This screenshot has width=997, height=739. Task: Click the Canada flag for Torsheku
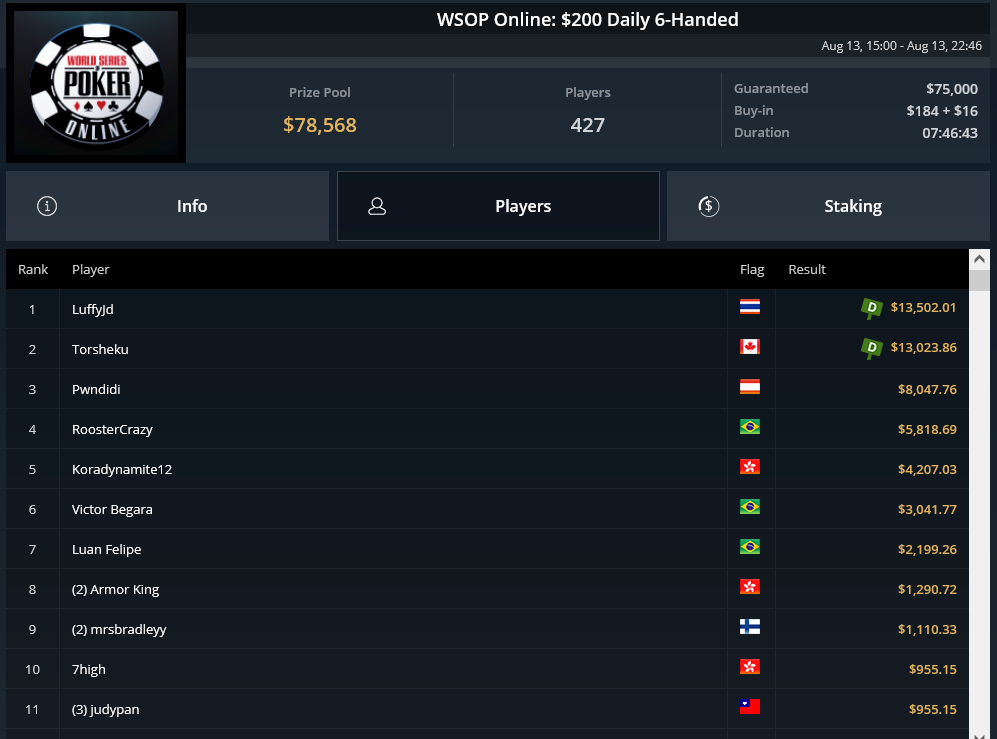click(750, 347)
